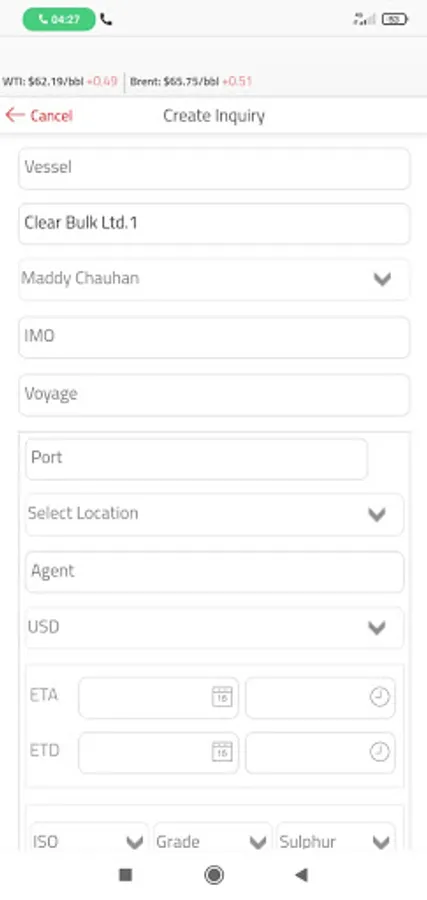The width and height of the screenshot is (427, 900).
Task: Open the ETD time clock icon
Action: tap(379, 751)
